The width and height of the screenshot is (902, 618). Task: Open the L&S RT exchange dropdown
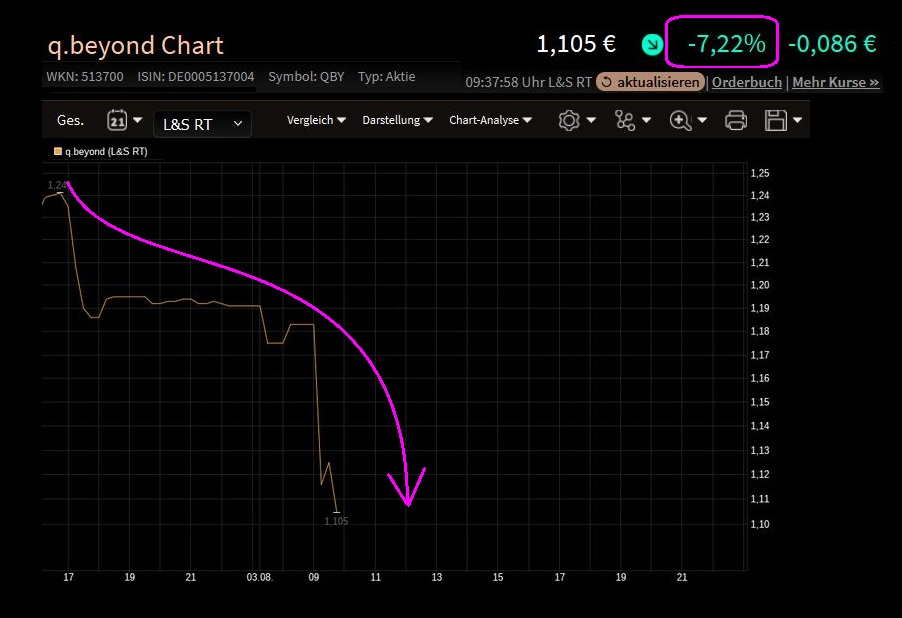coord(202,124)
